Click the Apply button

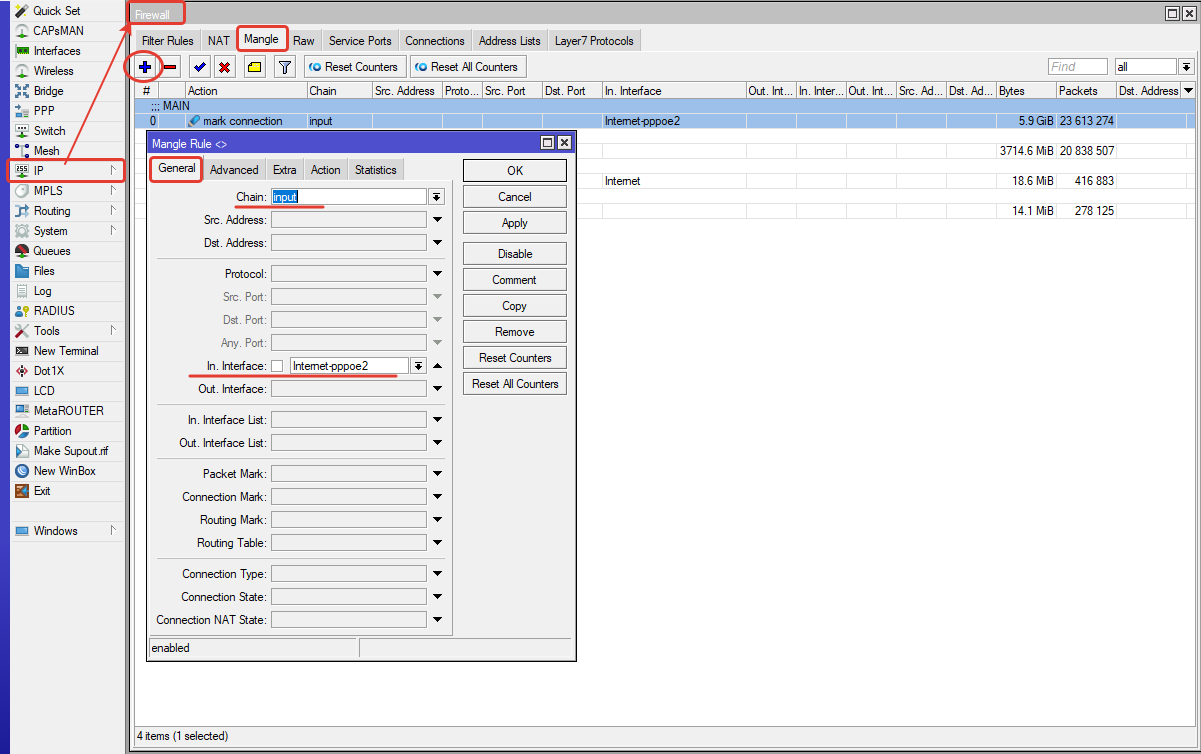tap(514, 223)
